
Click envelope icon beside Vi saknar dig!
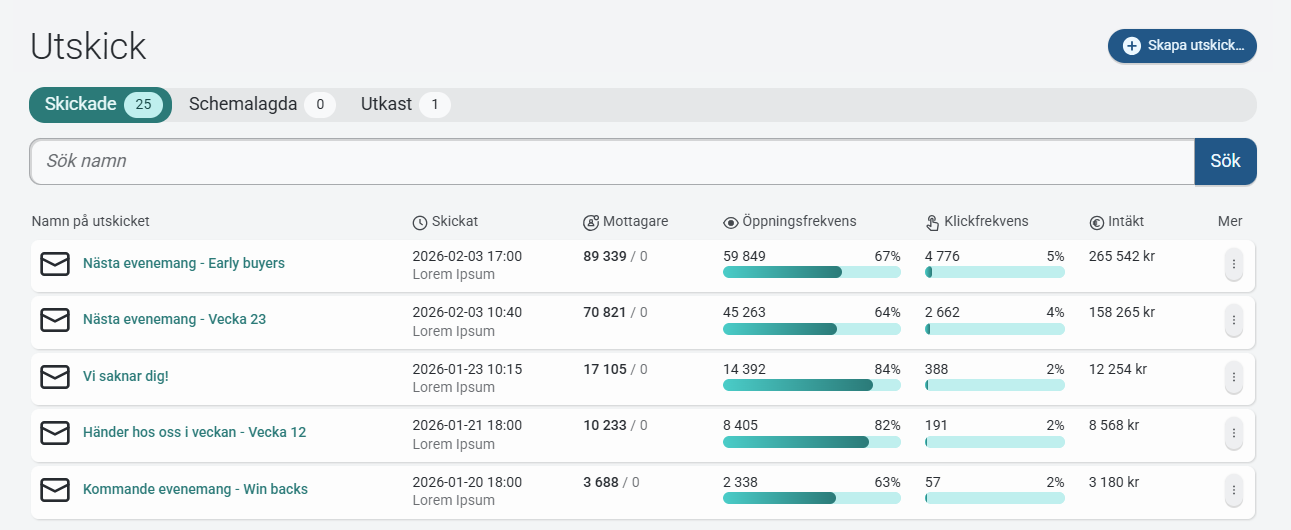coord(55,377)
